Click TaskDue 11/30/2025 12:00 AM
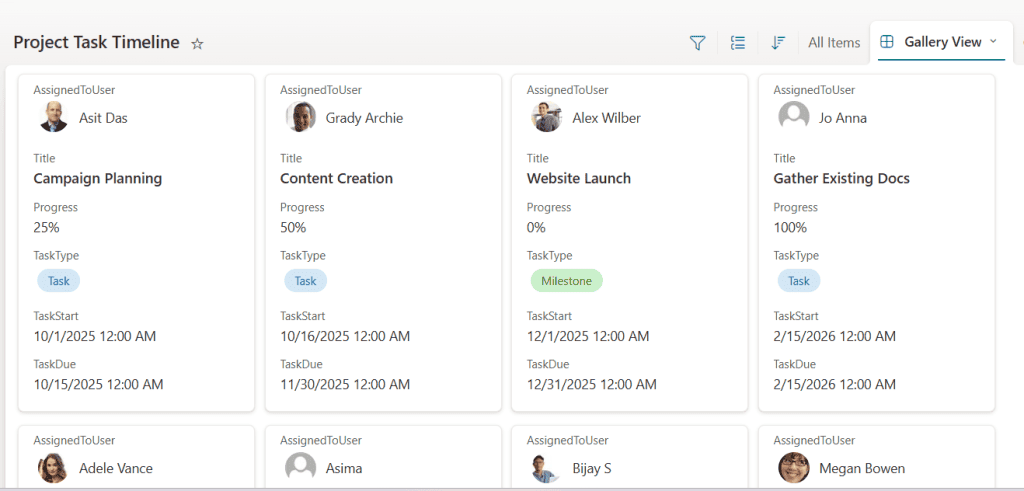 (345, 384)
